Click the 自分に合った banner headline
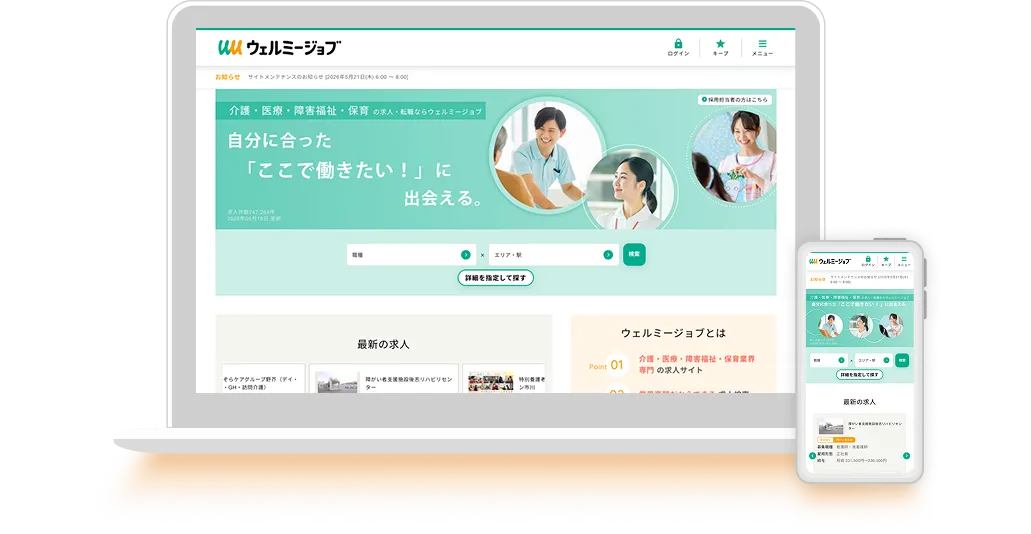 coord(279,140)
